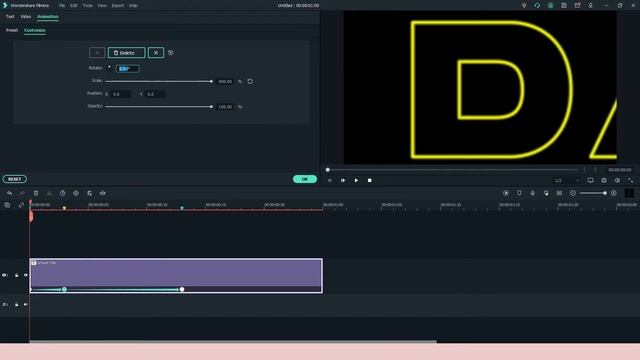This screenshot has height=360, width=640.
Task: Click the red playhead handle on ruler
Action: pos(31,216)
